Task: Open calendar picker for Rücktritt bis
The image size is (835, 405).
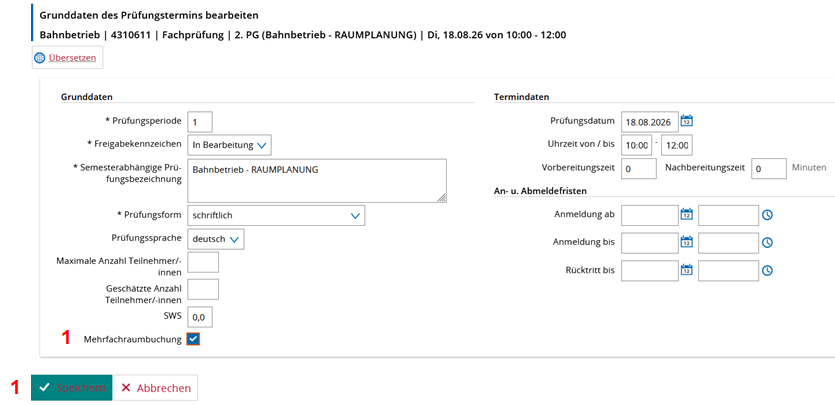Action: coord(687,270)
